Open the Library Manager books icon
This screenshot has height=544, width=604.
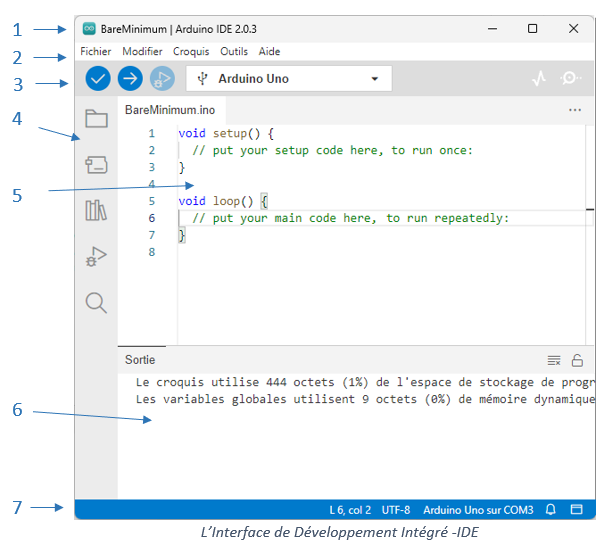click(96, 210)
